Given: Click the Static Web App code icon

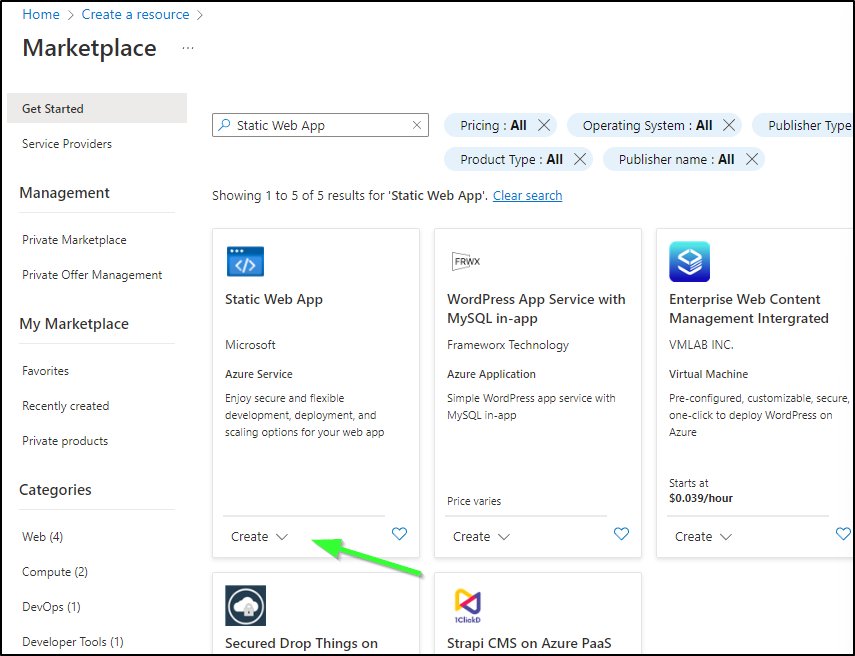Looking at the screenshot, I should (x=245, y=262).
